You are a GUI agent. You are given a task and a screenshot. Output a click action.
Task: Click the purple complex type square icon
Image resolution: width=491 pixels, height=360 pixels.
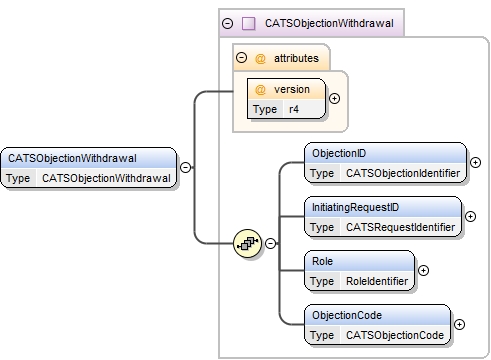[248, 23]
